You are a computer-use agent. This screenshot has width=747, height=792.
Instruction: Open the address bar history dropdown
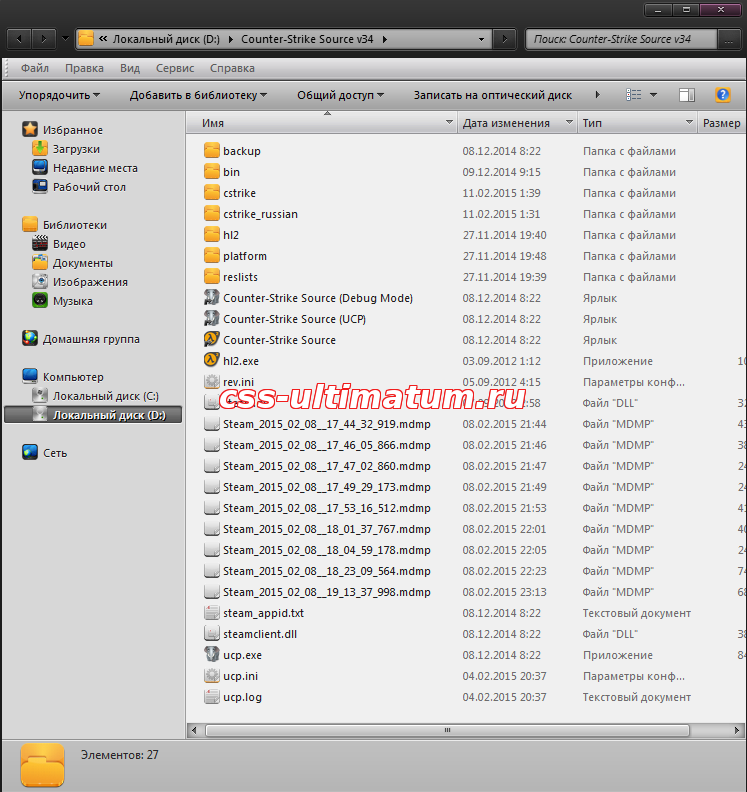(x=481, y=39)
